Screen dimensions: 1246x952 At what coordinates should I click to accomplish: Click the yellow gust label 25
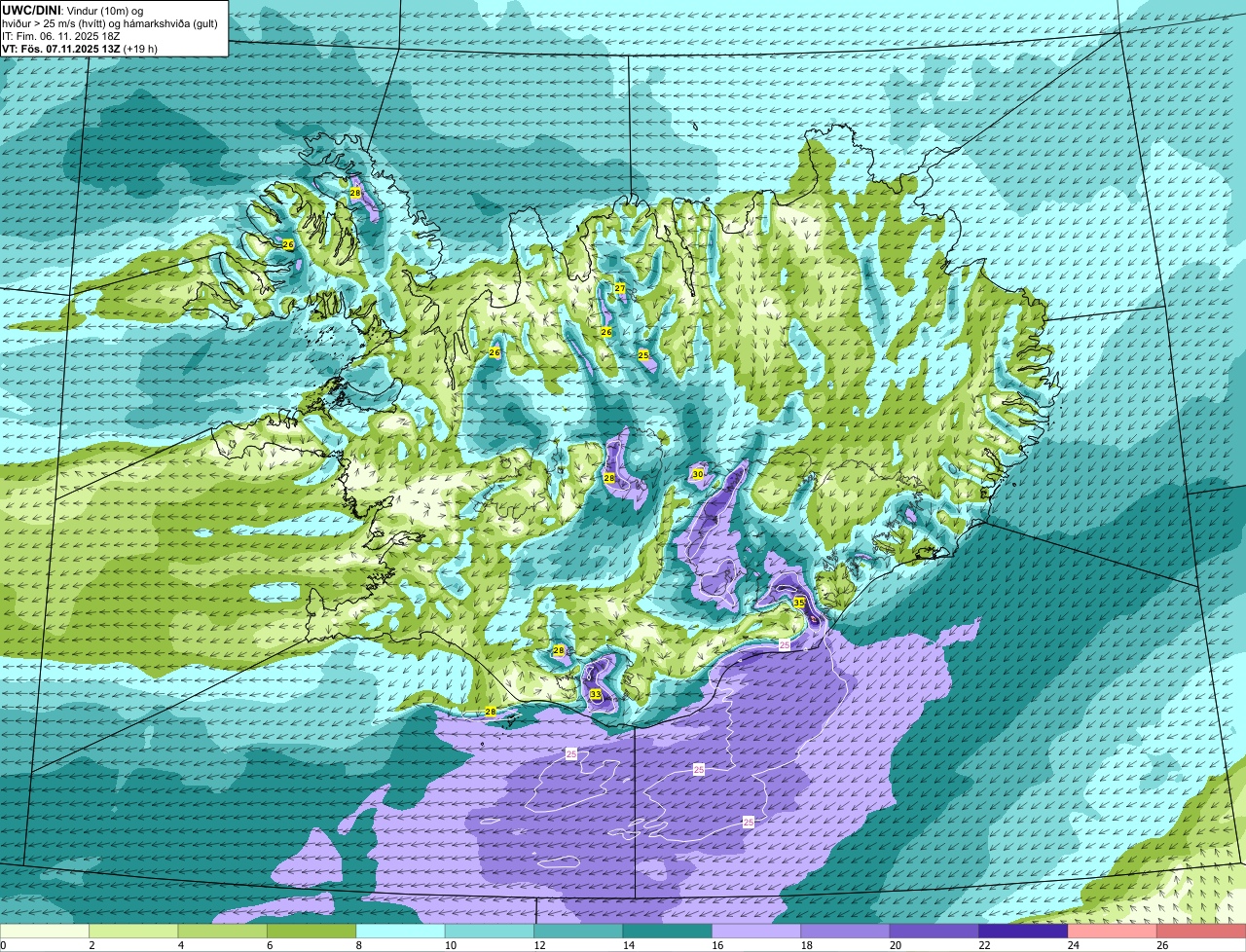pyautogui.click(x=643, y=355)
